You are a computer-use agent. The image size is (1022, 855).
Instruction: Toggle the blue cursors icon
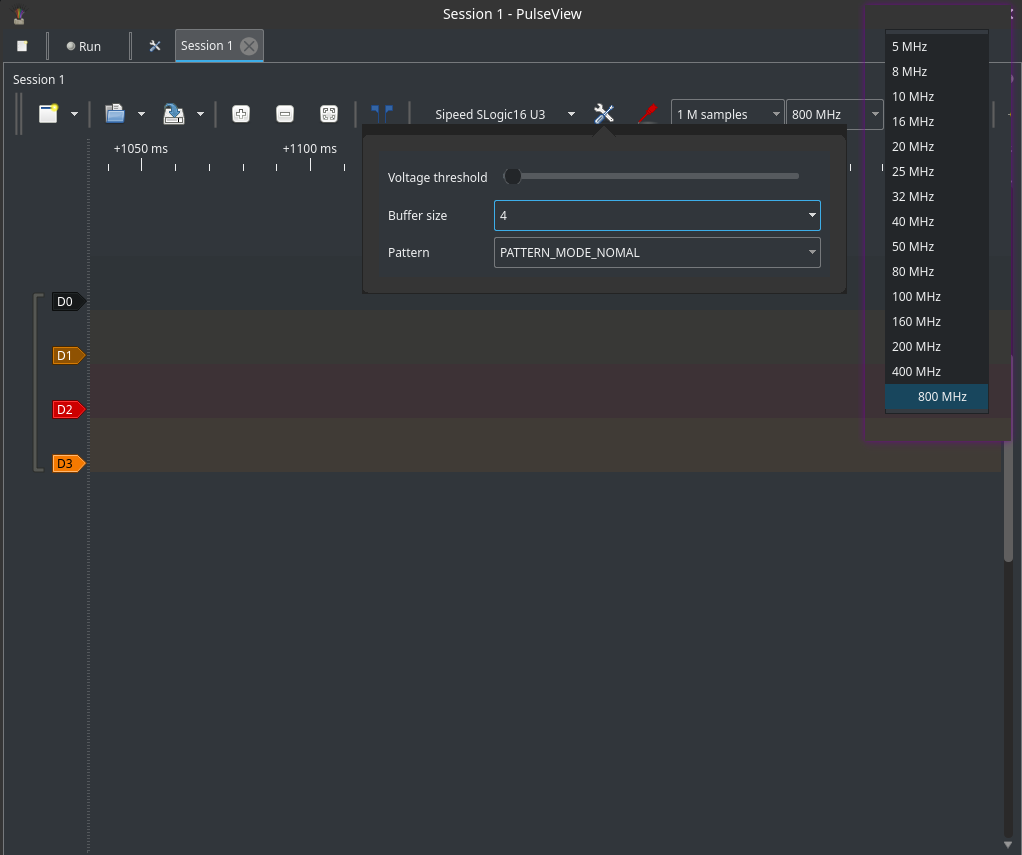(x=381, y=114)
